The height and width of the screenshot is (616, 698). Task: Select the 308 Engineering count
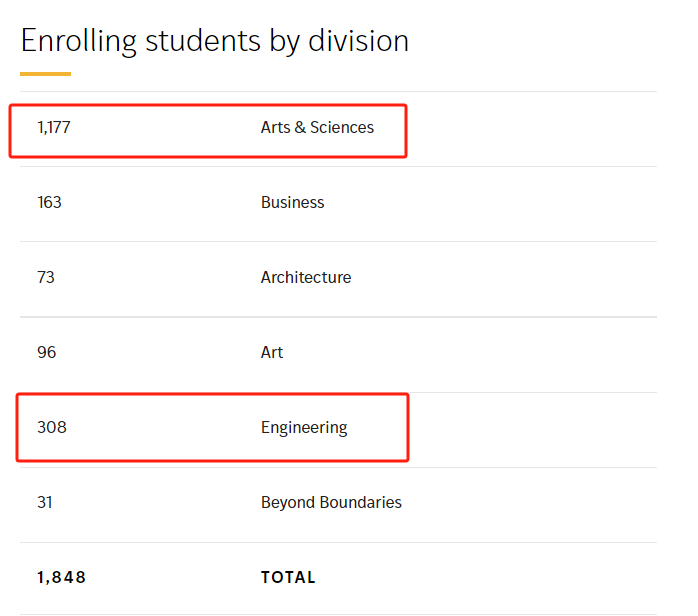pos(52,427)
